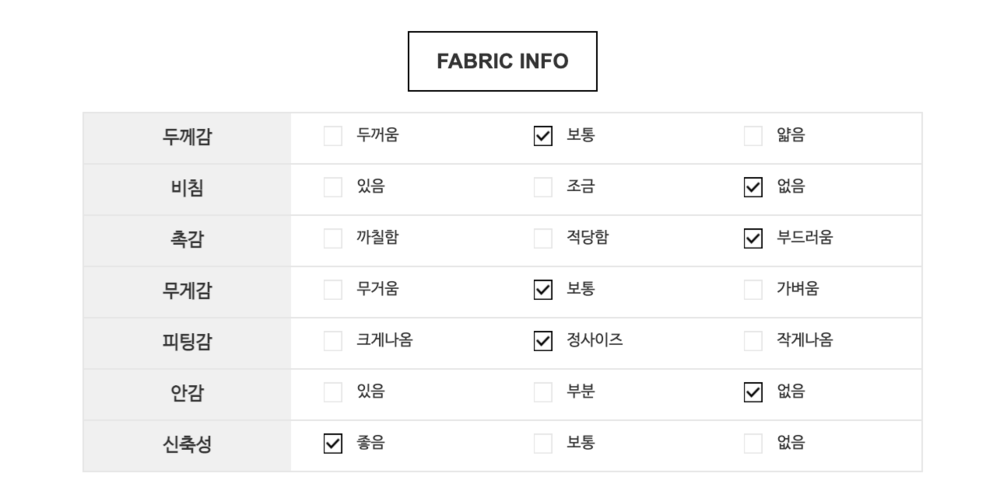Uncheck 보통 checkbox in 두께감 row

543,136
